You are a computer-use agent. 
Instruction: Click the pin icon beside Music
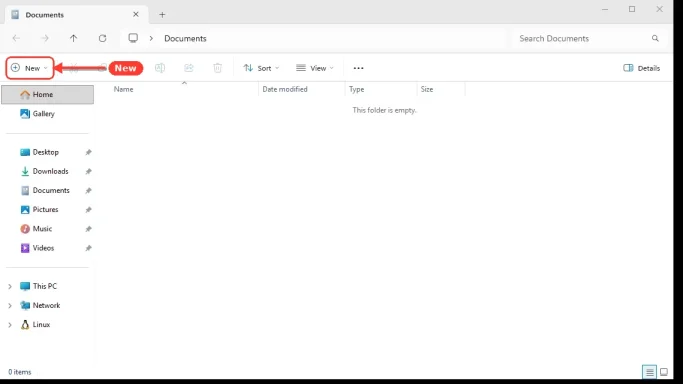88,229
